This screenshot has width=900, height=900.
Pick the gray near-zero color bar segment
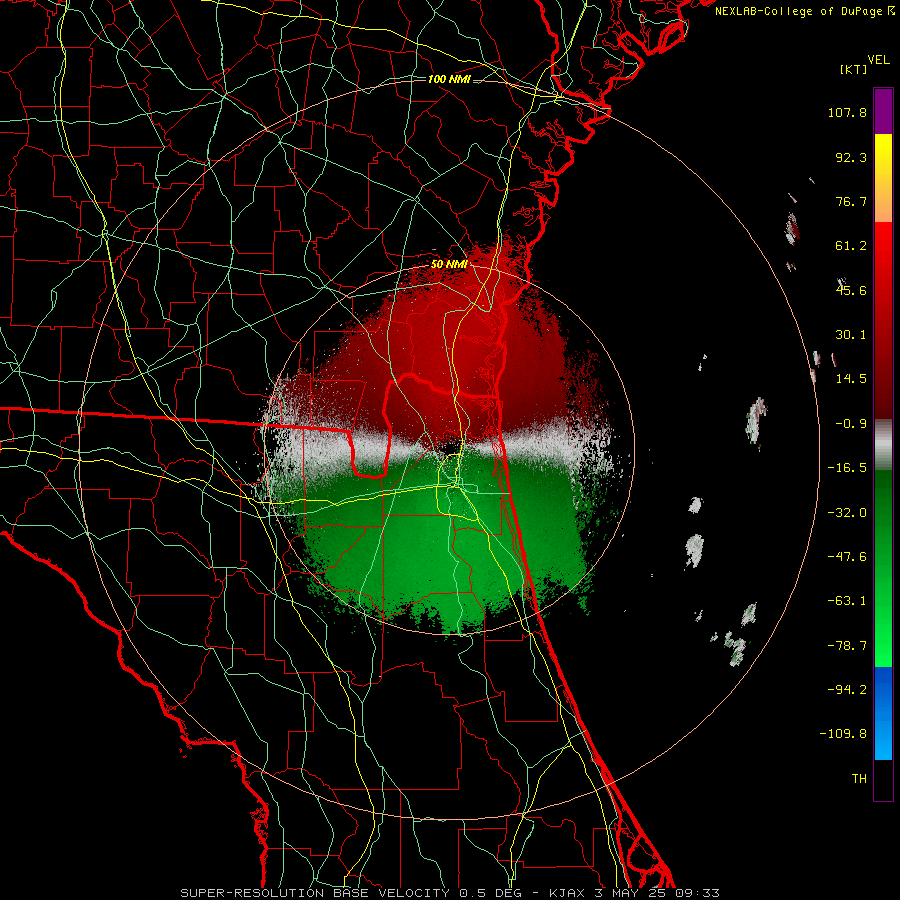[x=883, y=445]
